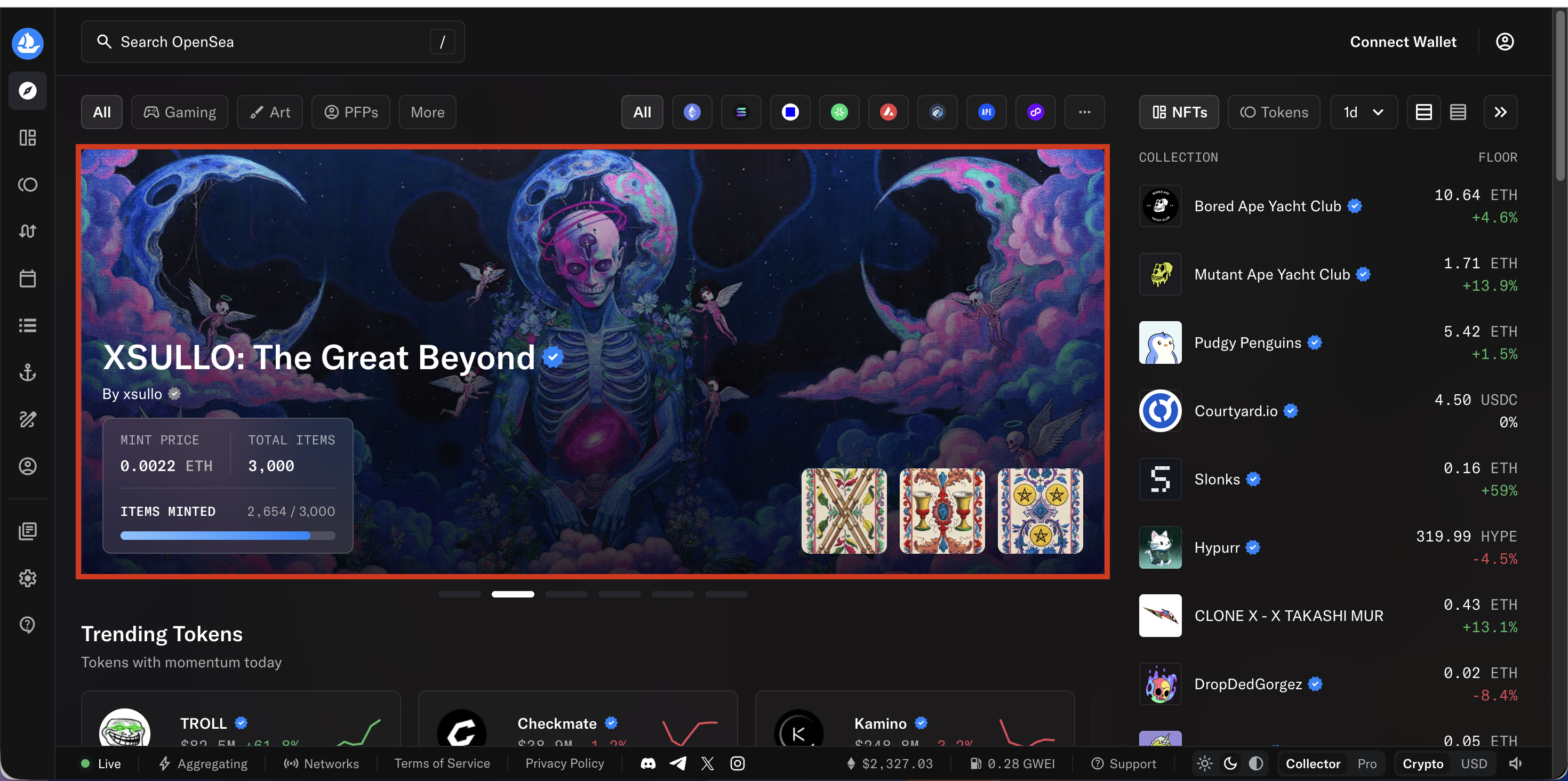Select the Art category tab
The height and width of the screenshot is (781, 1568).
click(x=270, y=112)
